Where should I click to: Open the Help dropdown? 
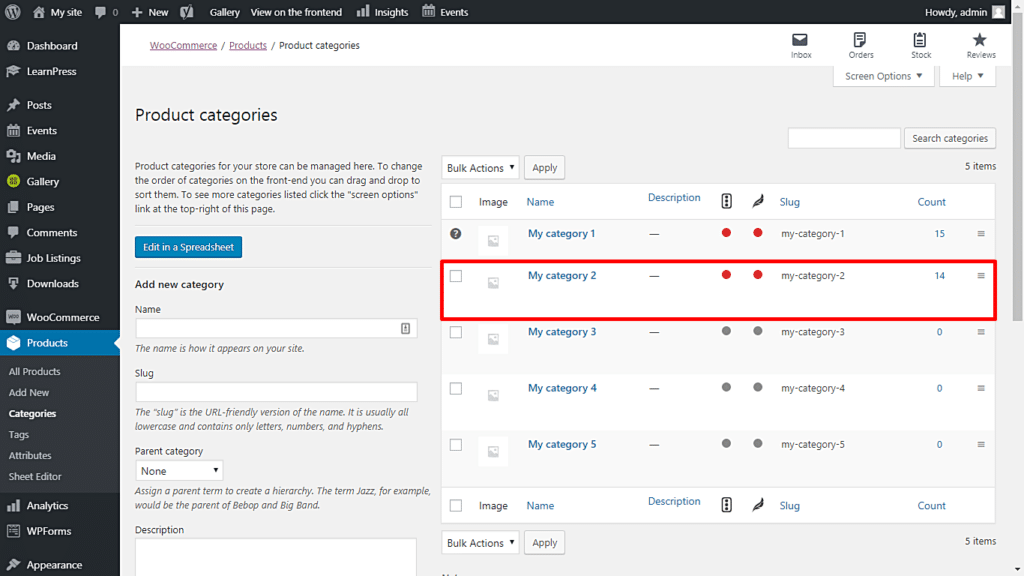[966, 75]
